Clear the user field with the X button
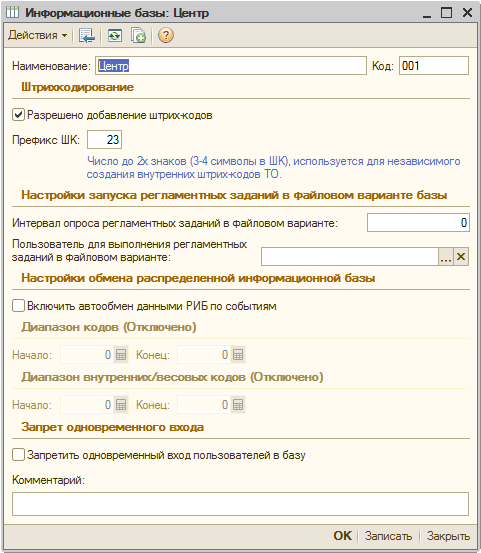Viewport: 481px width, 553px height. pos(461,256)
